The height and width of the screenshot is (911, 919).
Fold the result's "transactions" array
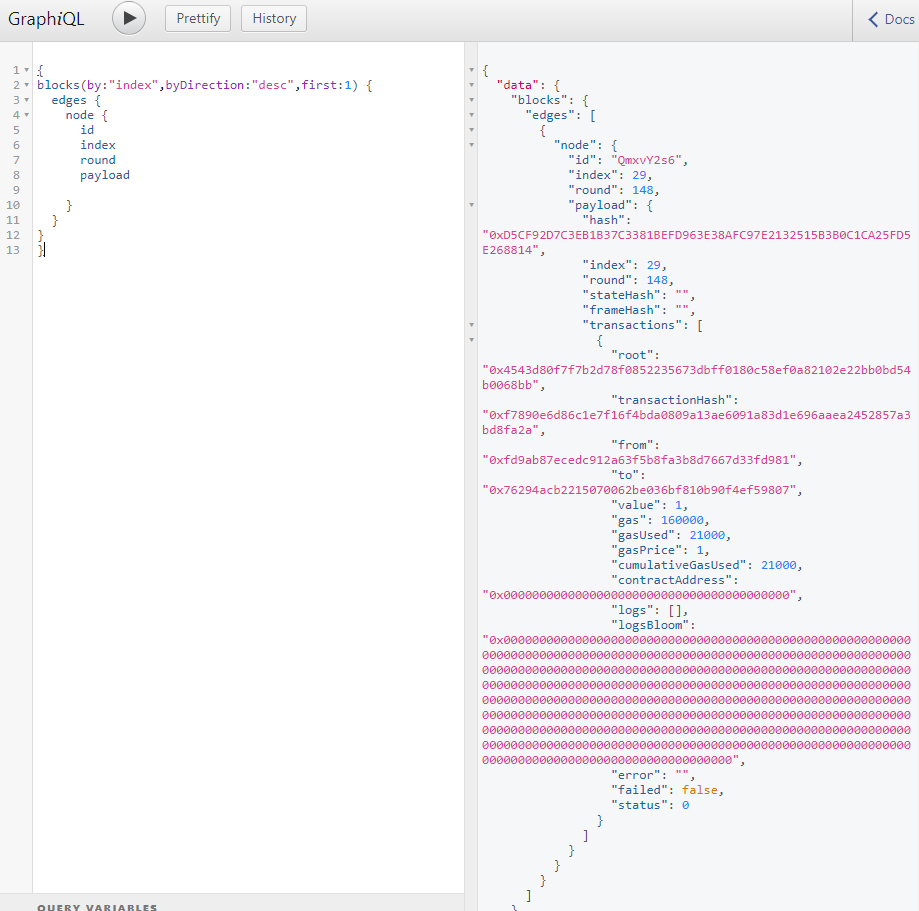click(472, 325)
